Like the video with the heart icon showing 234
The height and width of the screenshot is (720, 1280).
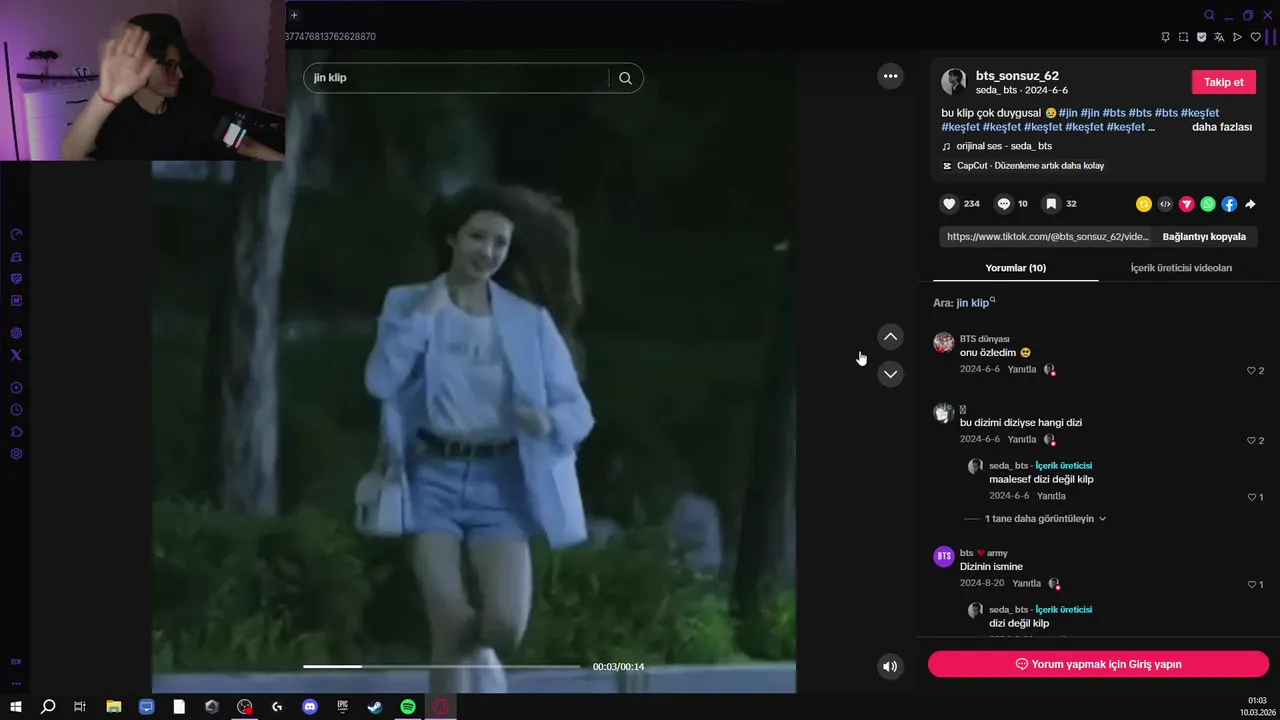[x=949, y=204]
